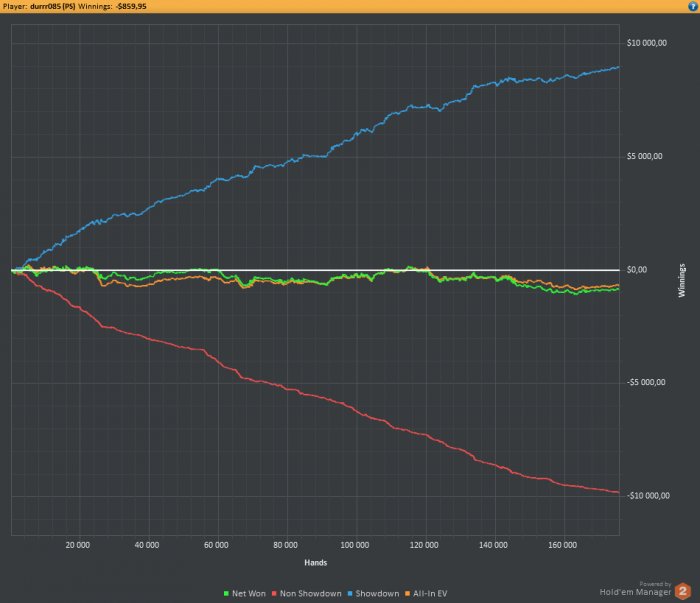Click the blue info icon in header

(692, 6)
